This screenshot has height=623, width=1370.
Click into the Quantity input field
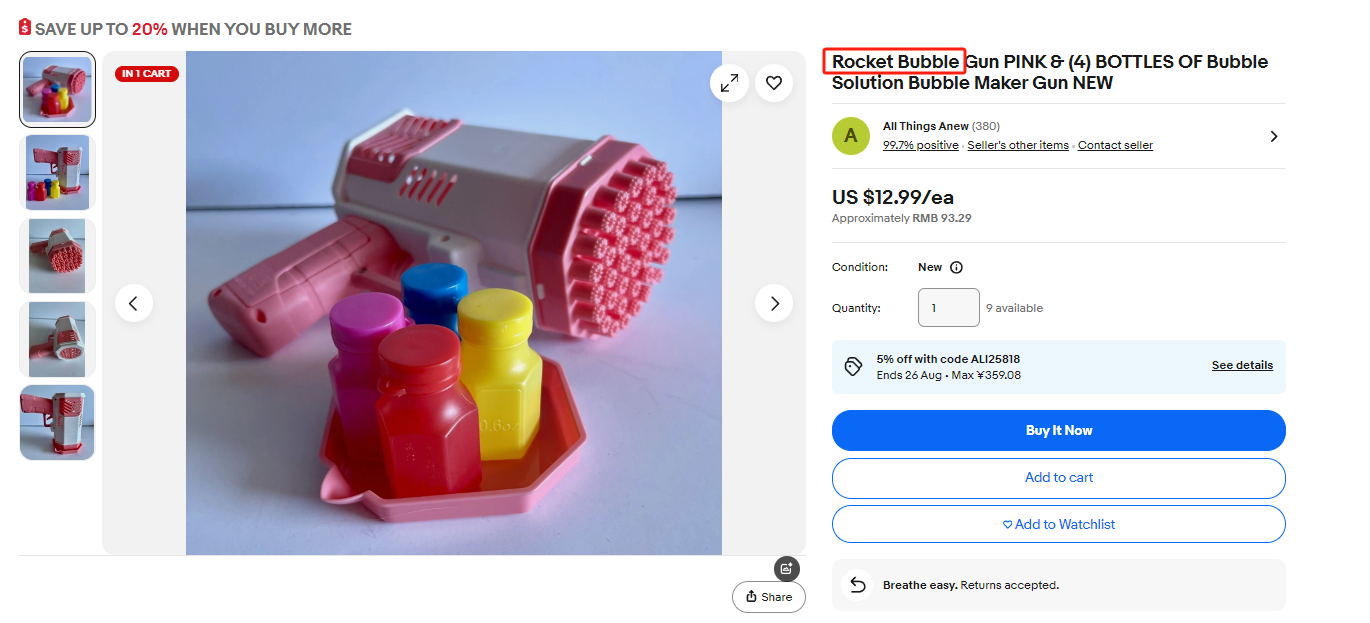949,308
